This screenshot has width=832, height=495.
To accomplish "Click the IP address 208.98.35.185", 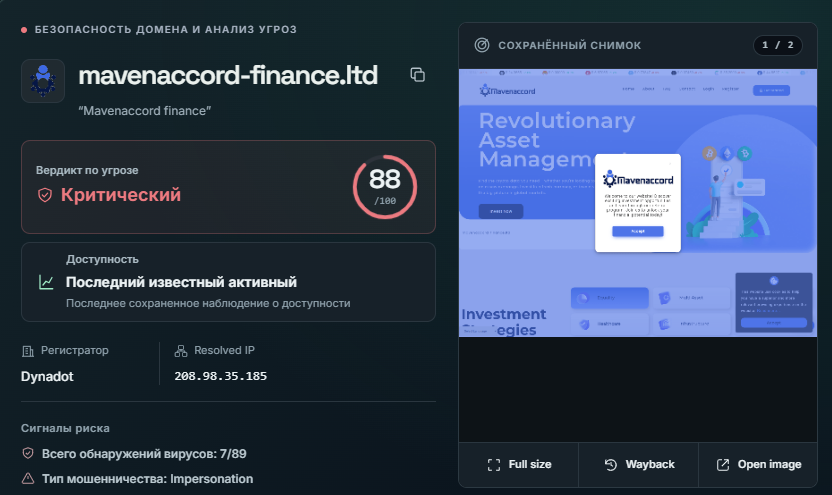I will pyautogui.click(x=221, y=376).
